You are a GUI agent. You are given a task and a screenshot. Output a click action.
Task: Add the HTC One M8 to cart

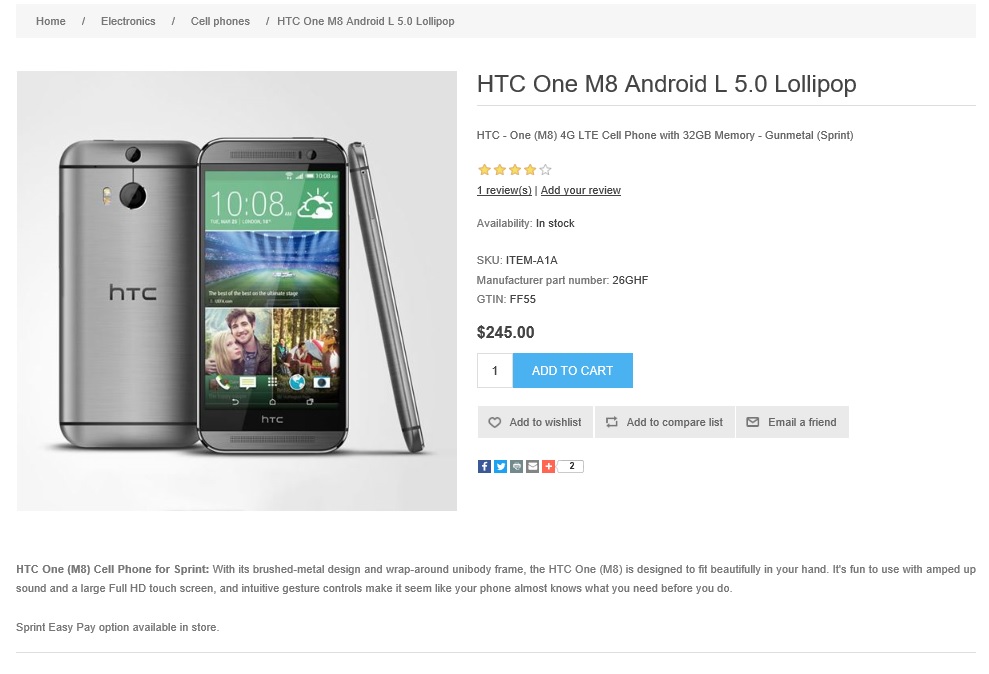coord(573,371)
